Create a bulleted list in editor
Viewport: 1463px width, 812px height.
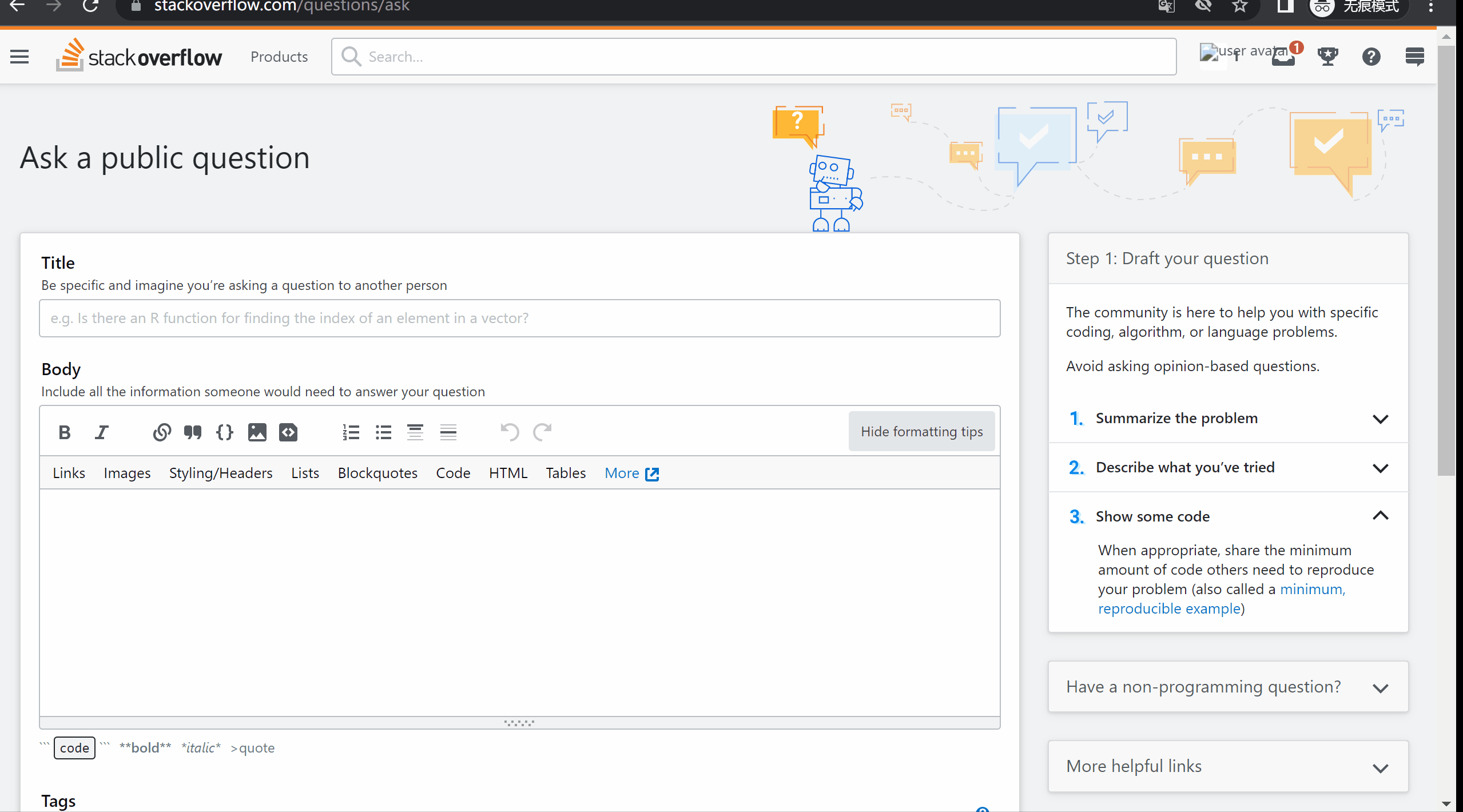383,432
